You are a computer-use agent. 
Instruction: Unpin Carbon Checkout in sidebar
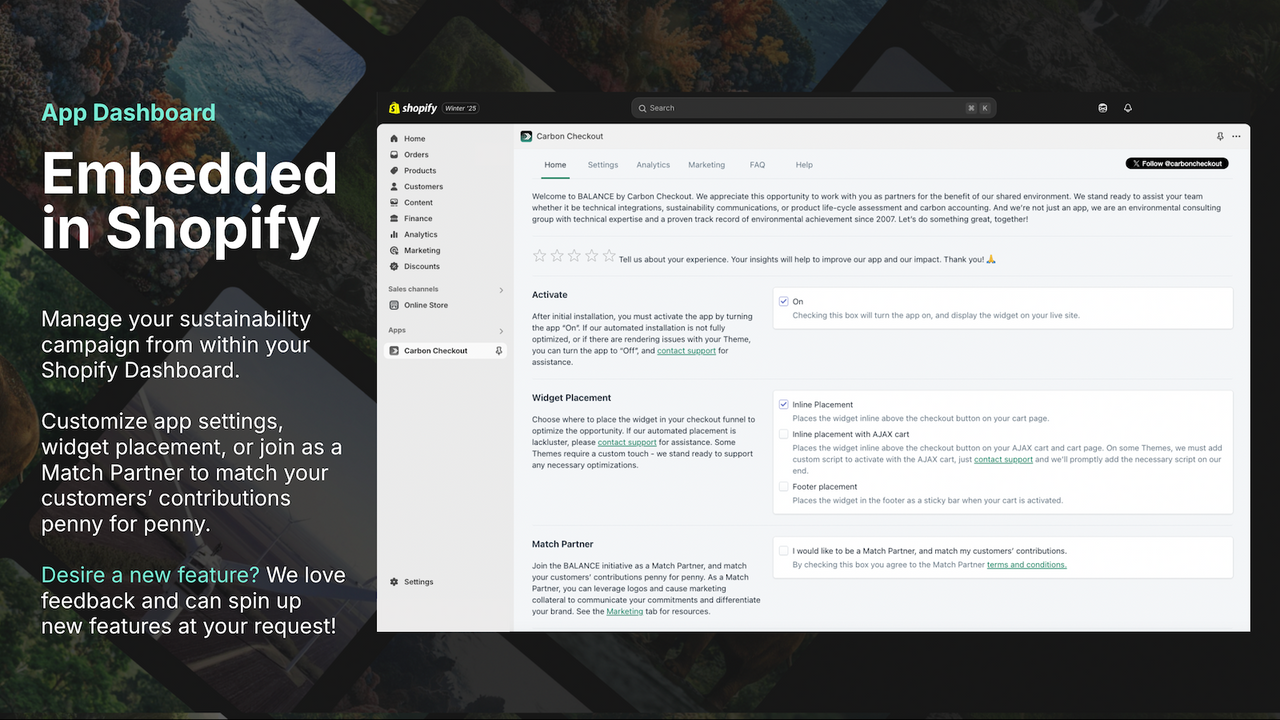click(x=499, y=351)
